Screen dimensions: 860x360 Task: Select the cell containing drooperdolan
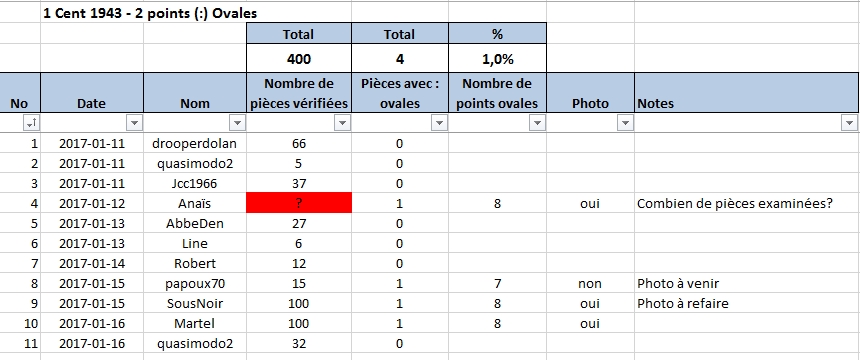195,144
